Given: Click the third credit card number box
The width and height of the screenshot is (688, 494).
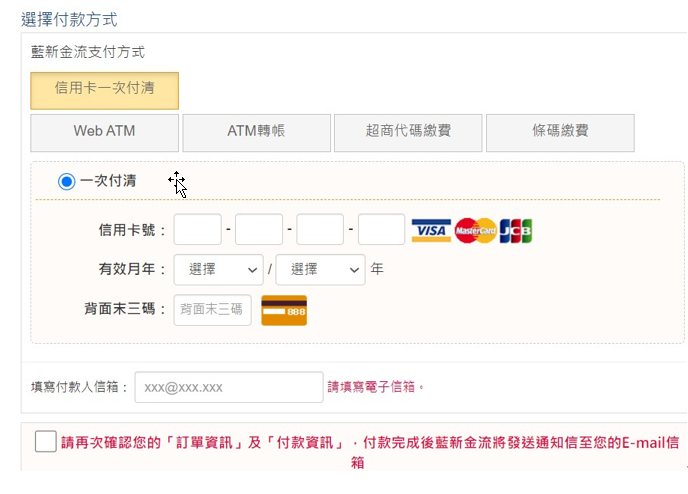Looking at the screenshot, I should [x=320, y=230].
